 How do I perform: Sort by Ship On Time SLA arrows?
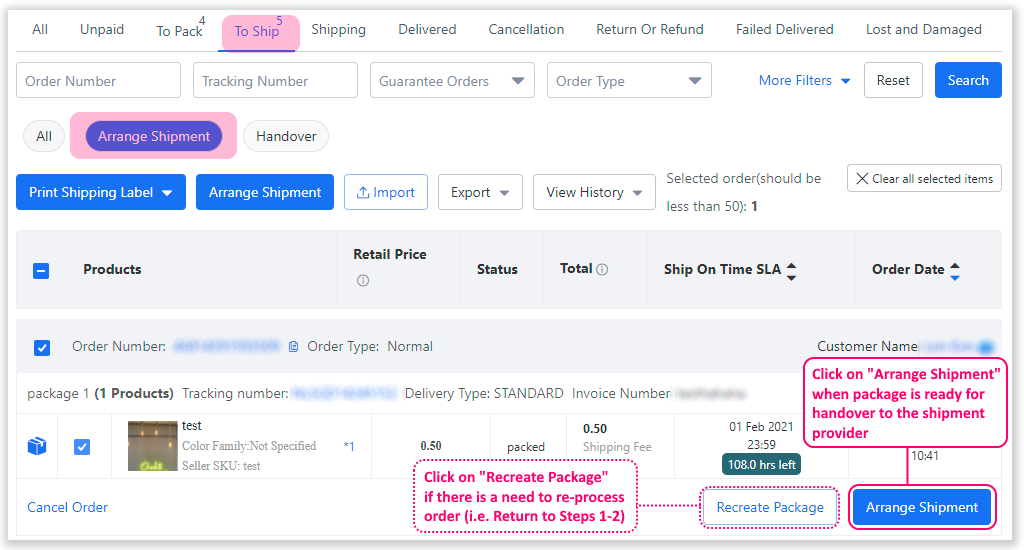click(x=792, y=270)
